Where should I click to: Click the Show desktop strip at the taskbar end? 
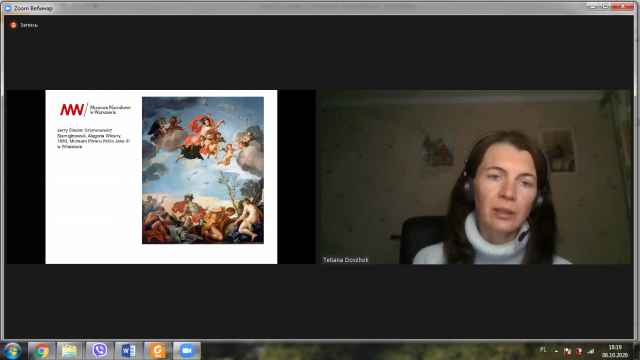[x=636, y=351]
